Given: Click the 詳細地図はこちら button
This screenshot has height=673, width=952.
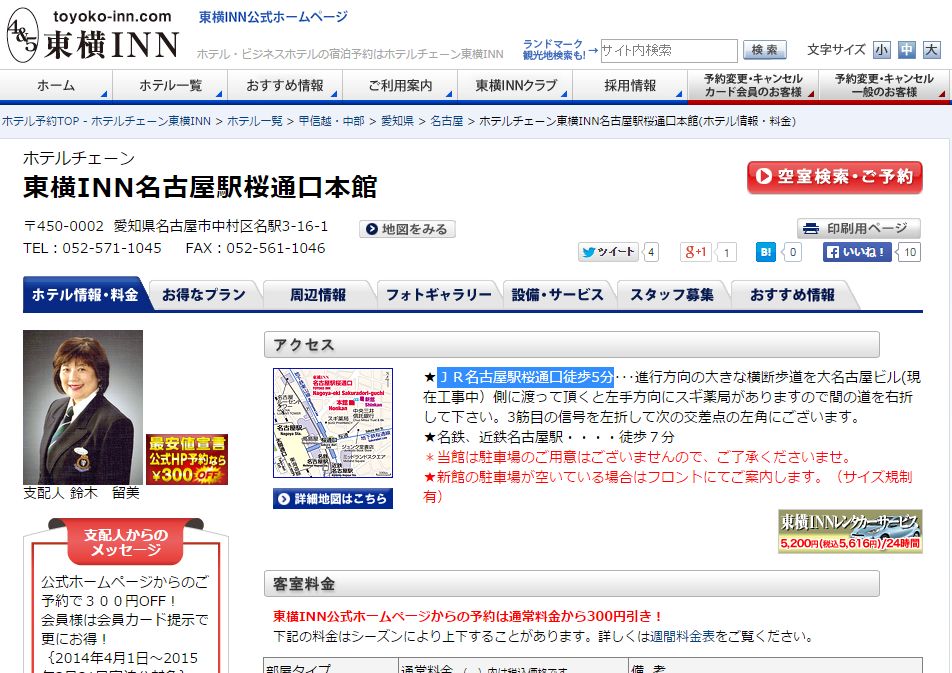Looking at the screenshot, I should pyautogui.click(x=333, y=499).
